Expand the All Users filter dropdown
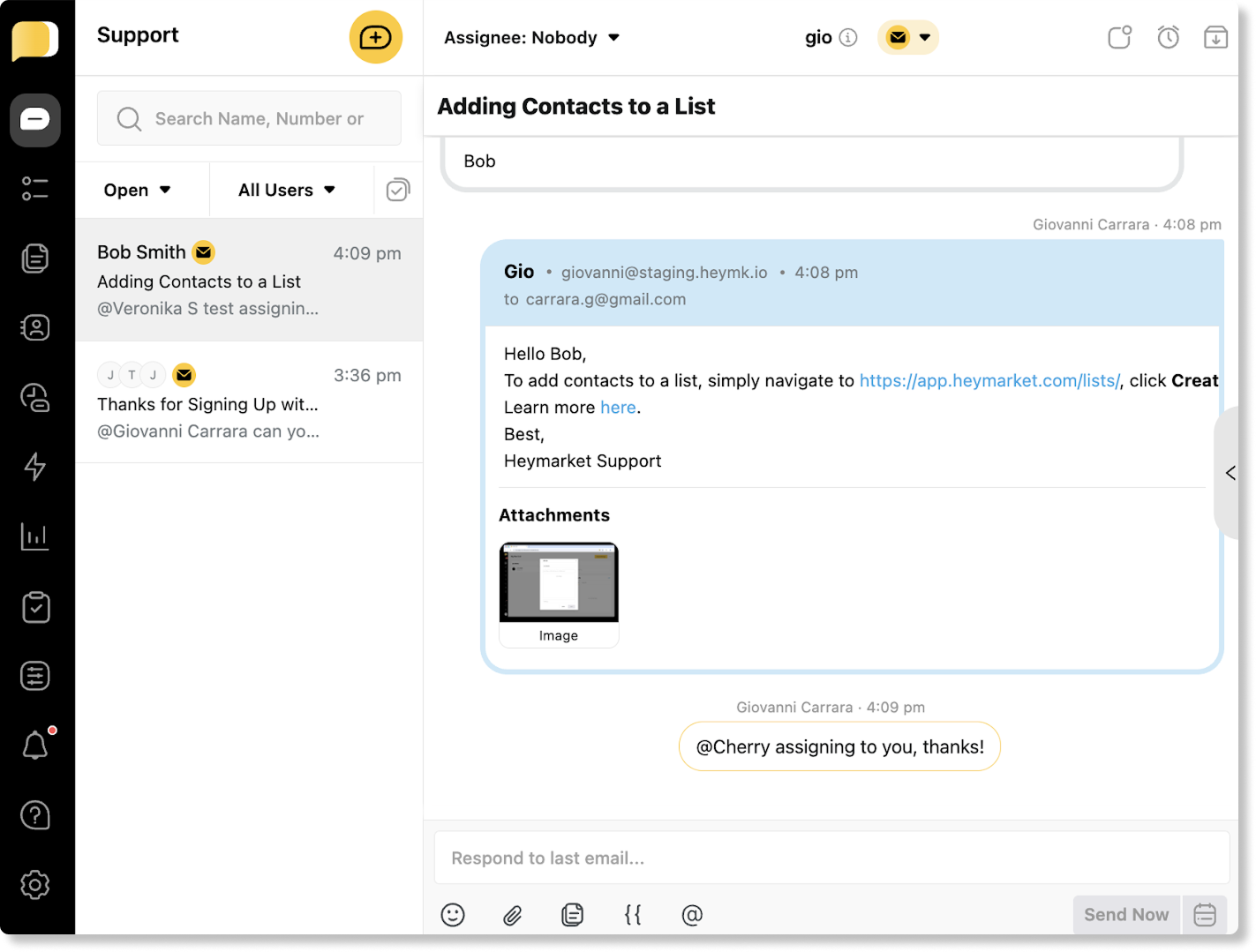Screen dimensions: 1256x952 pos(287,190)
